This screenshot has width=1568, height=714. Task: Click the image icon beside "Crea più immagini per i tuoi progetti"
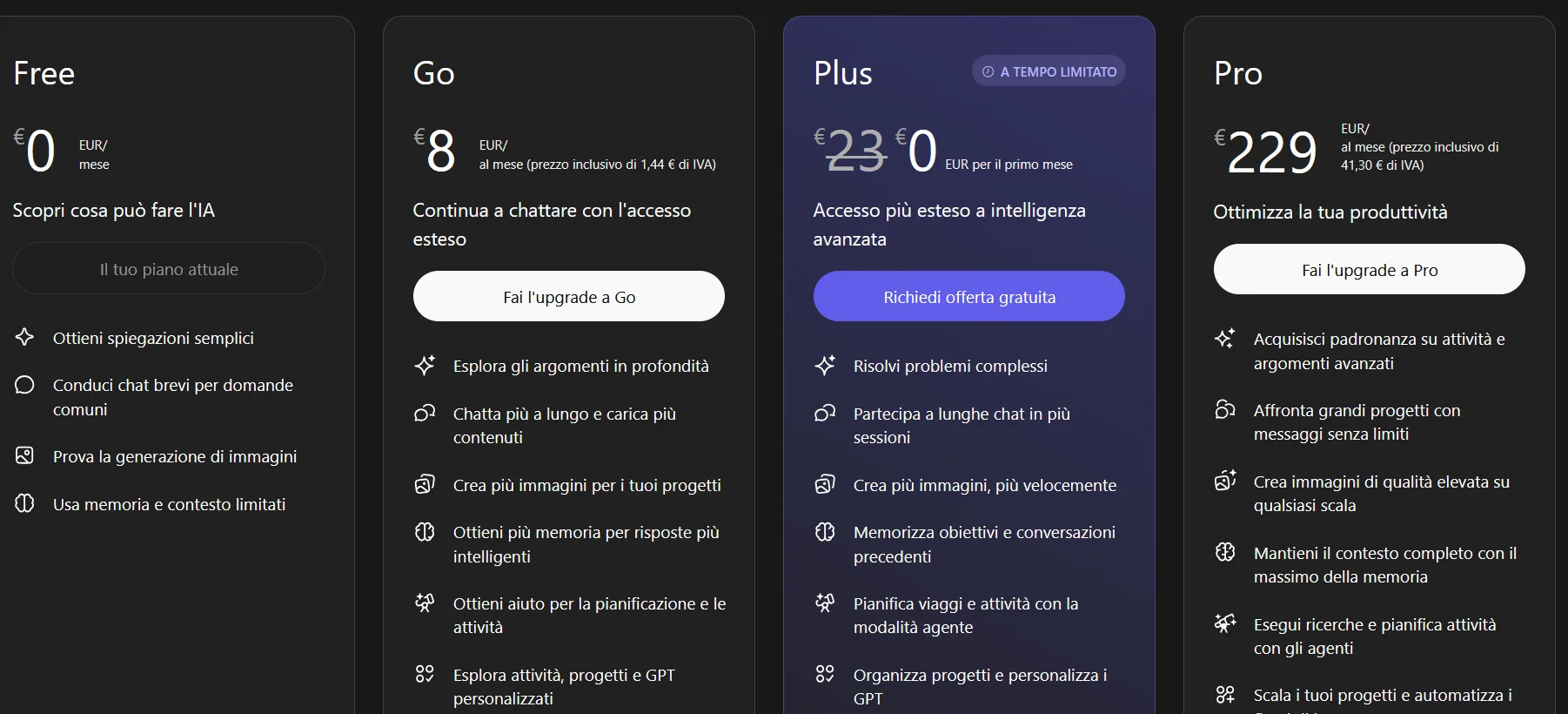coord(426,484)
